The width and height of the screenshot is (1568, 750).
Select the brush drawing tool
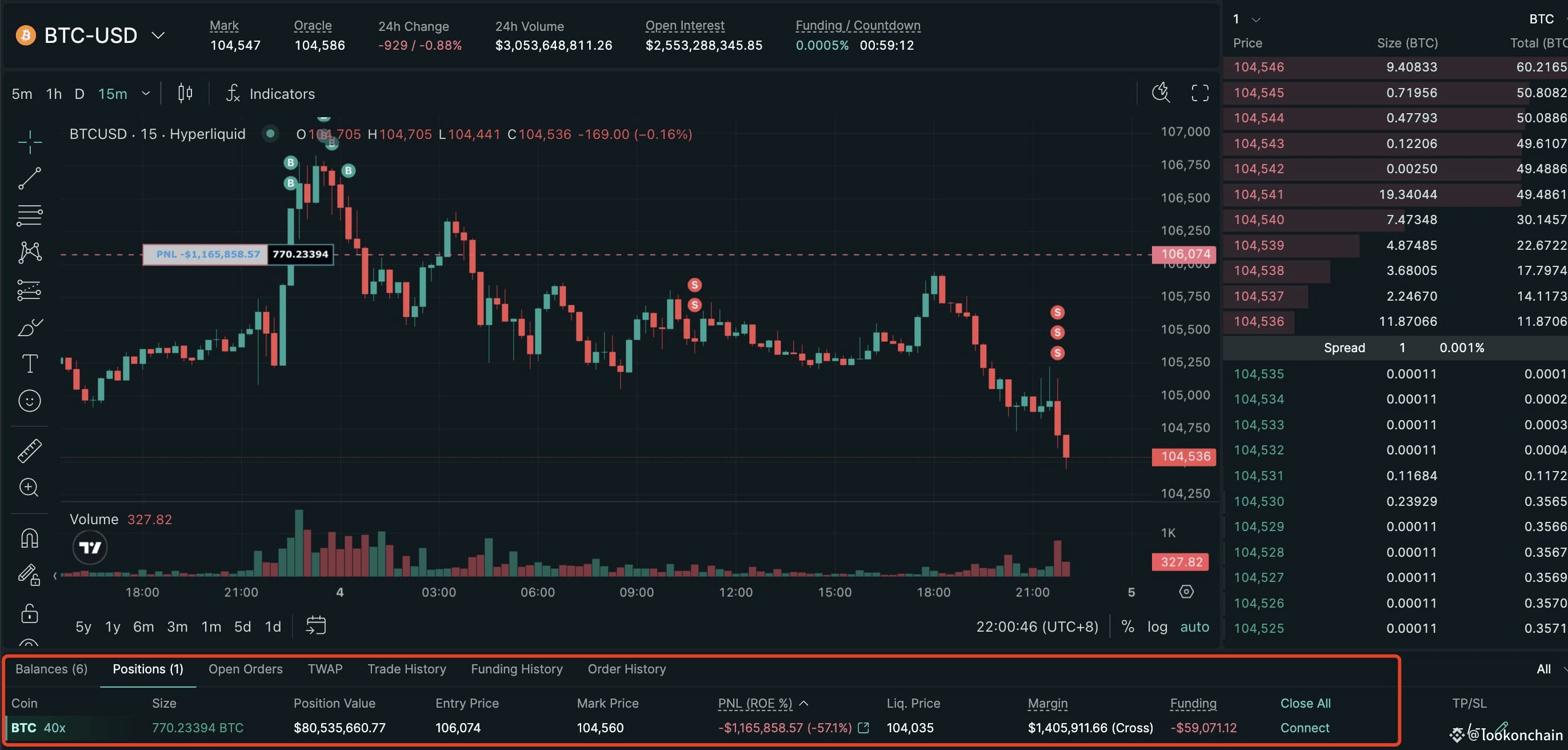point(30,328)
